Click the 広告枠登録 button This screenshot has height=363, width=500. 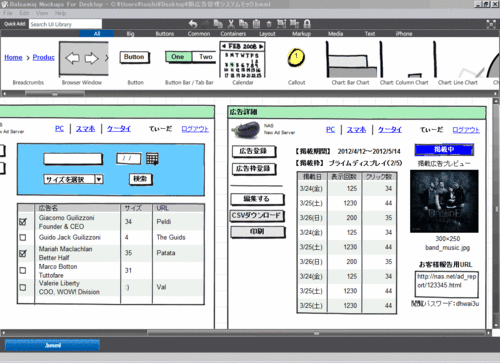[254, 169]
